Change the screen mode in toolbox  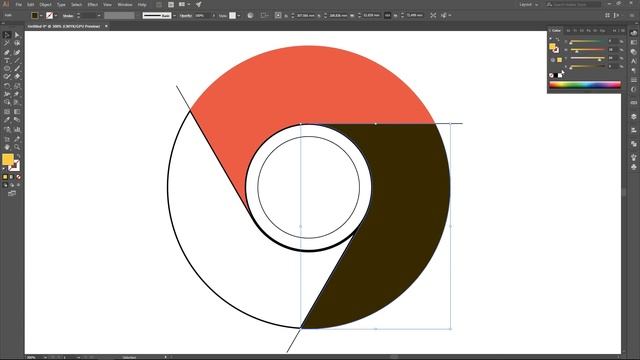point(11,193)
